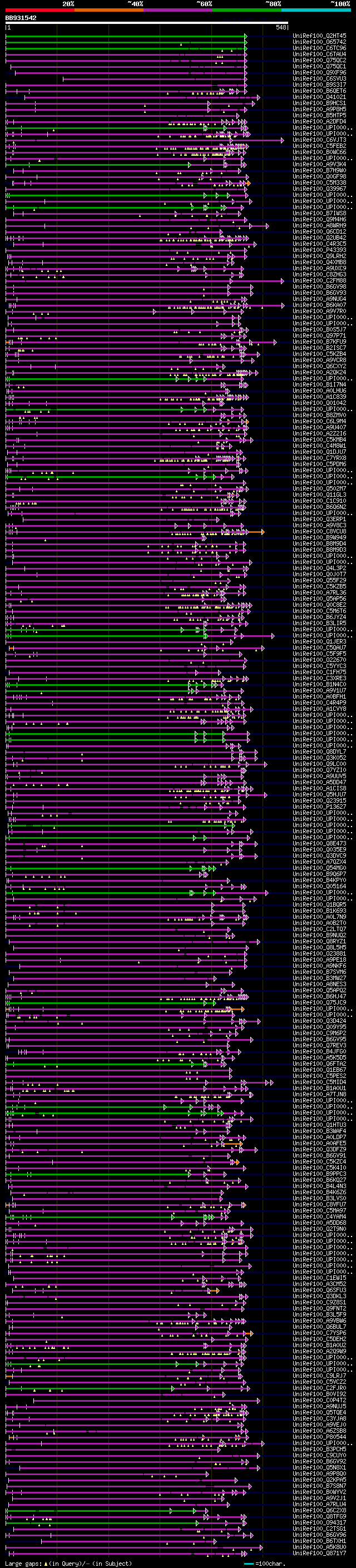Open hit UniRef100_A8WRH9
This screenshot has height=1568, width=356.
[319, 226]
